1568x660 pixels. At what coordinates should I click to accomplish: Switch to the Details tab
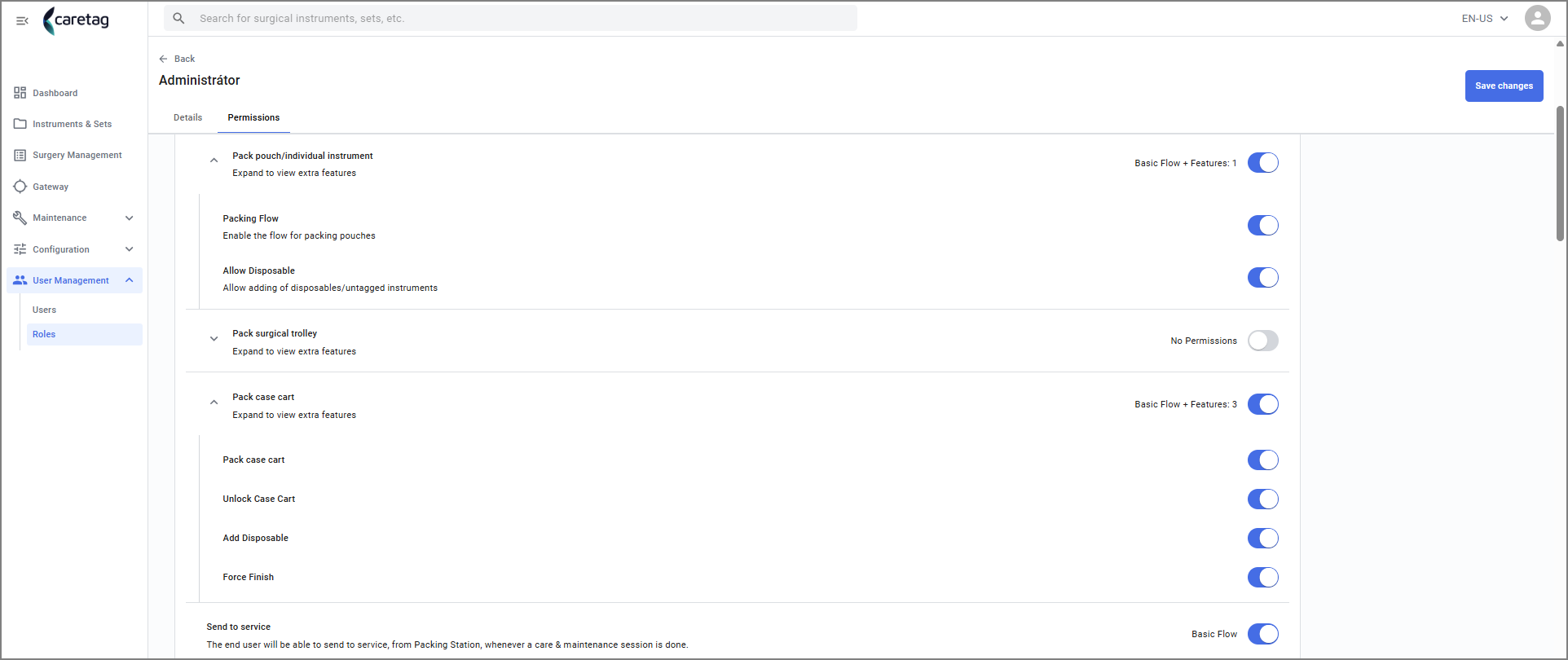187,117
